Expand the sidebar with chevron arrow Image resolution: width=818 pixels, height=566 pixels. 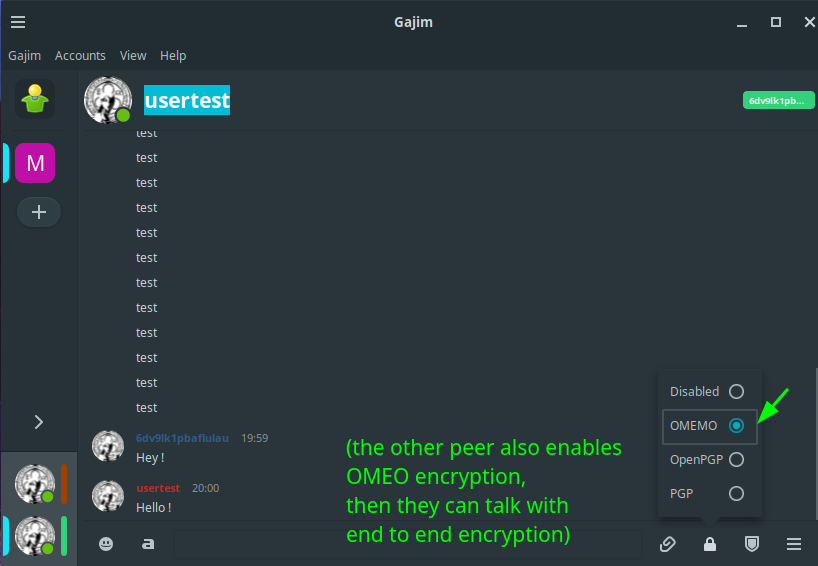click(39, 422)
